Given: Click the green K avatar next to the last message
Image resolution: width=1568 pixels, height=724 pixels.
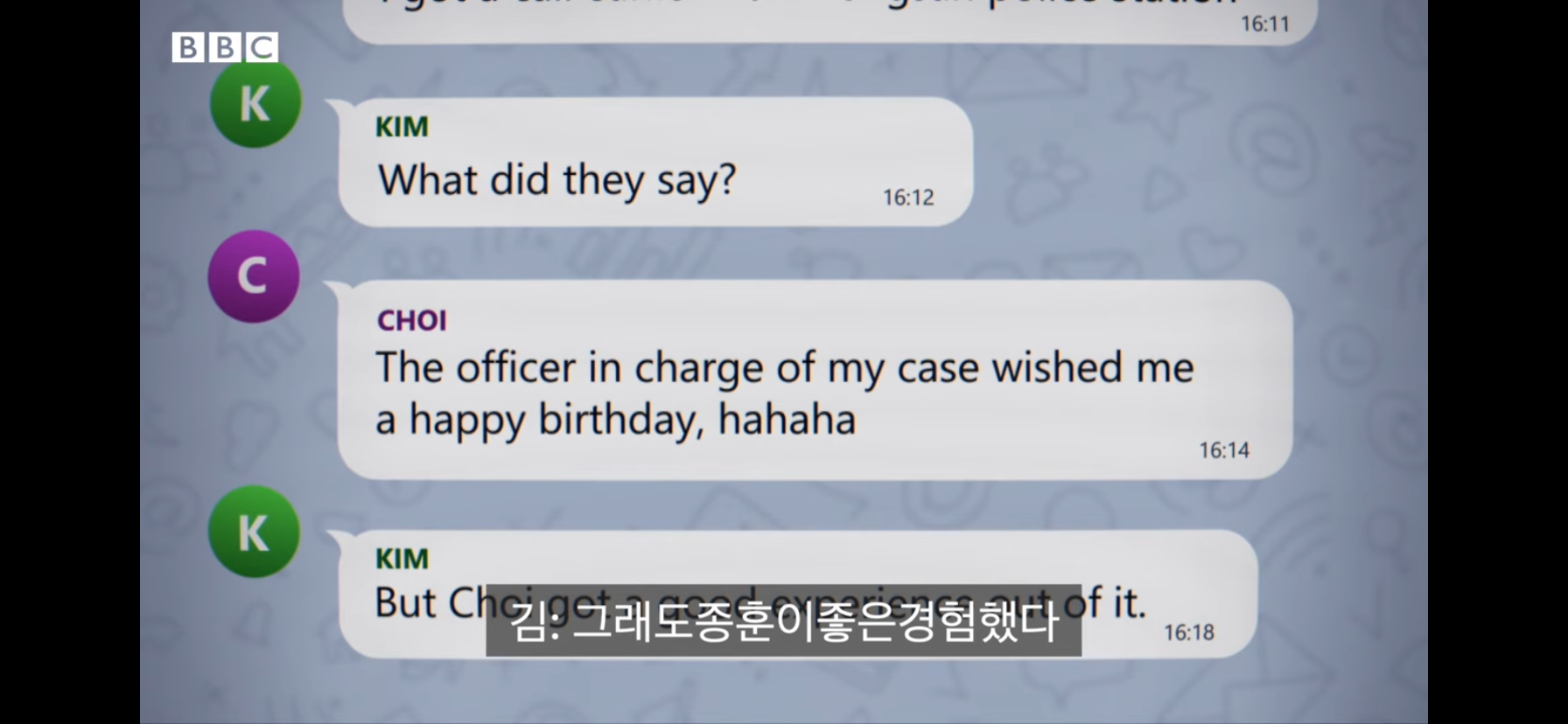Looking at the screenshot, I should tap(254, 532).
